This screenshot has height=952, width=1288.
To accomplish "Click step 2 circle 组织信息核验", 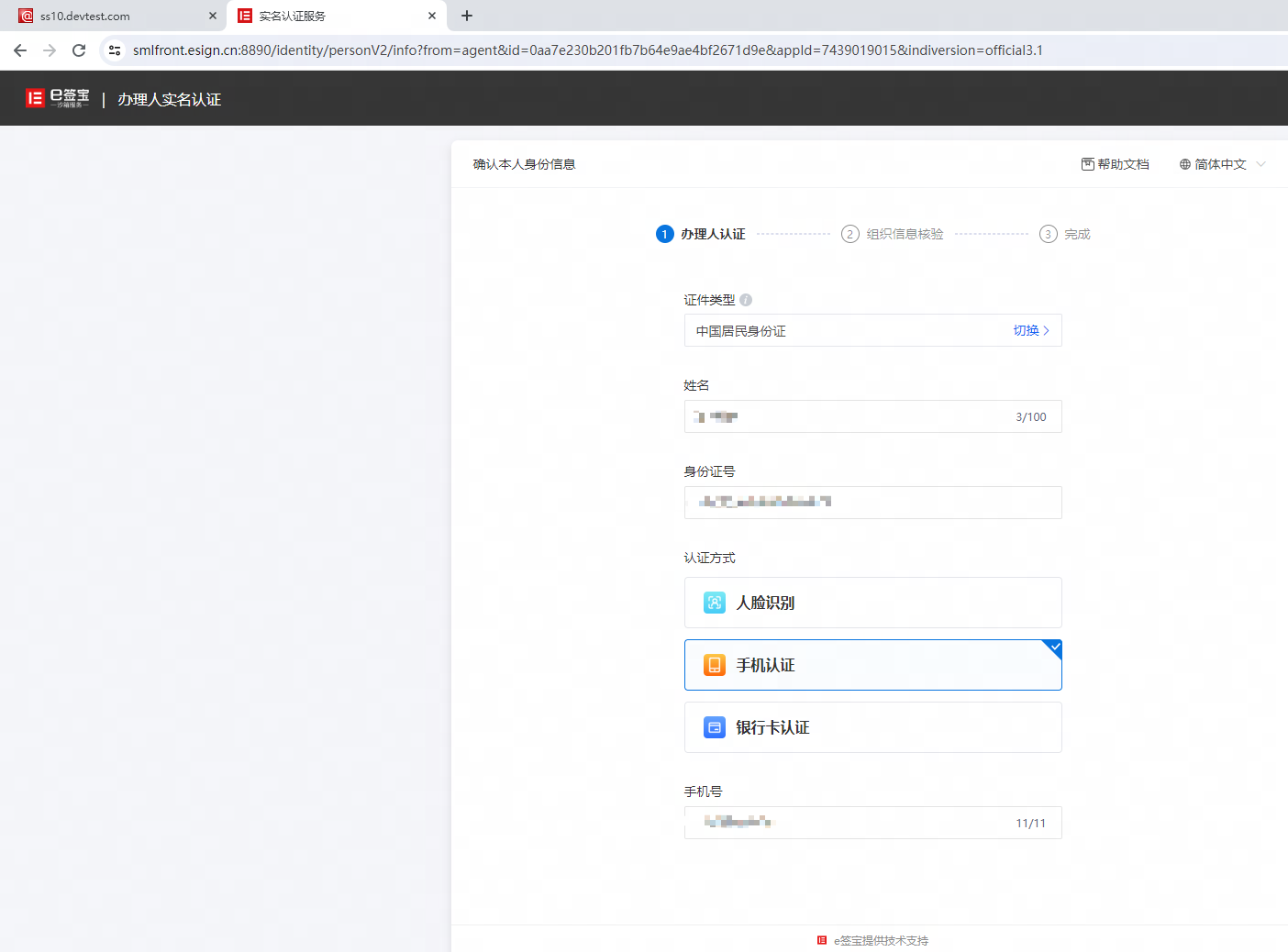I will pos(850,234).
